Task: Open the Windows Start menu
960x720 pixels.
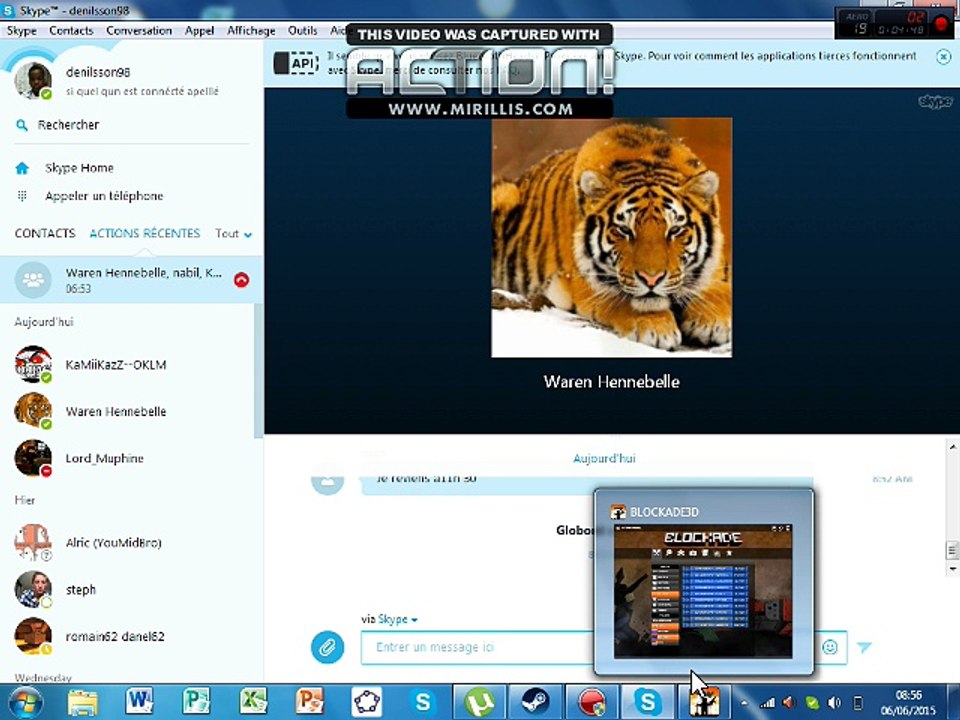Action: [x=25, y=702]
